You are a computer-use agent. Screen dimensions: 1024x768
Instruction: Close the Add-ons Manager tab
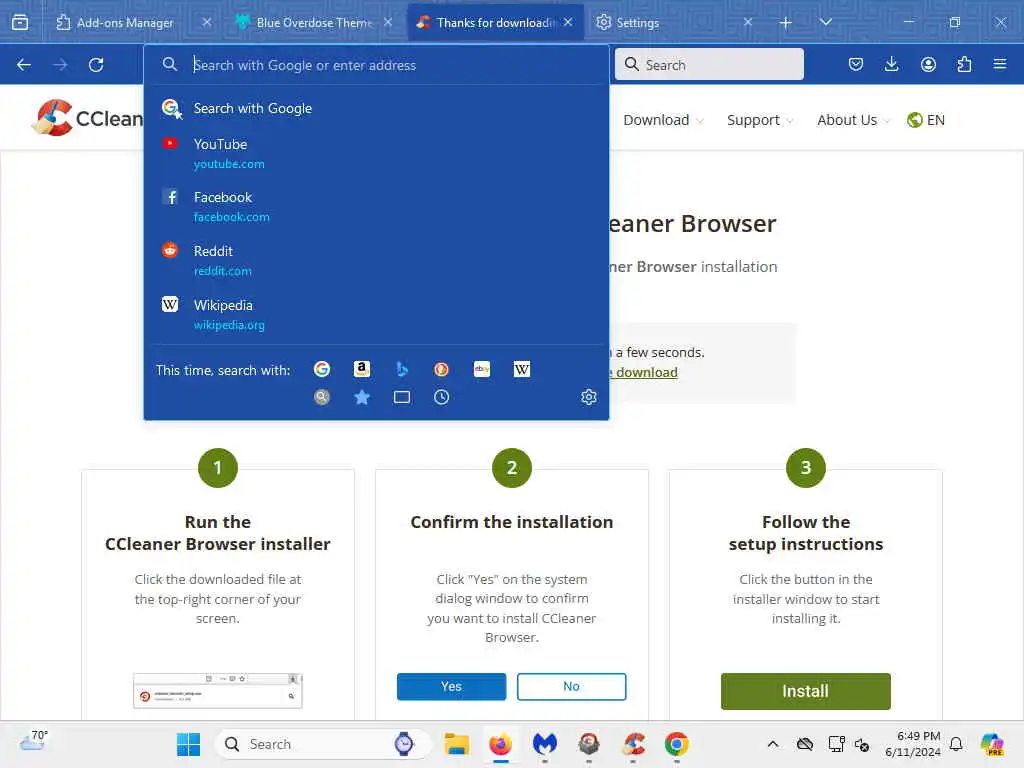click(206, 22)
